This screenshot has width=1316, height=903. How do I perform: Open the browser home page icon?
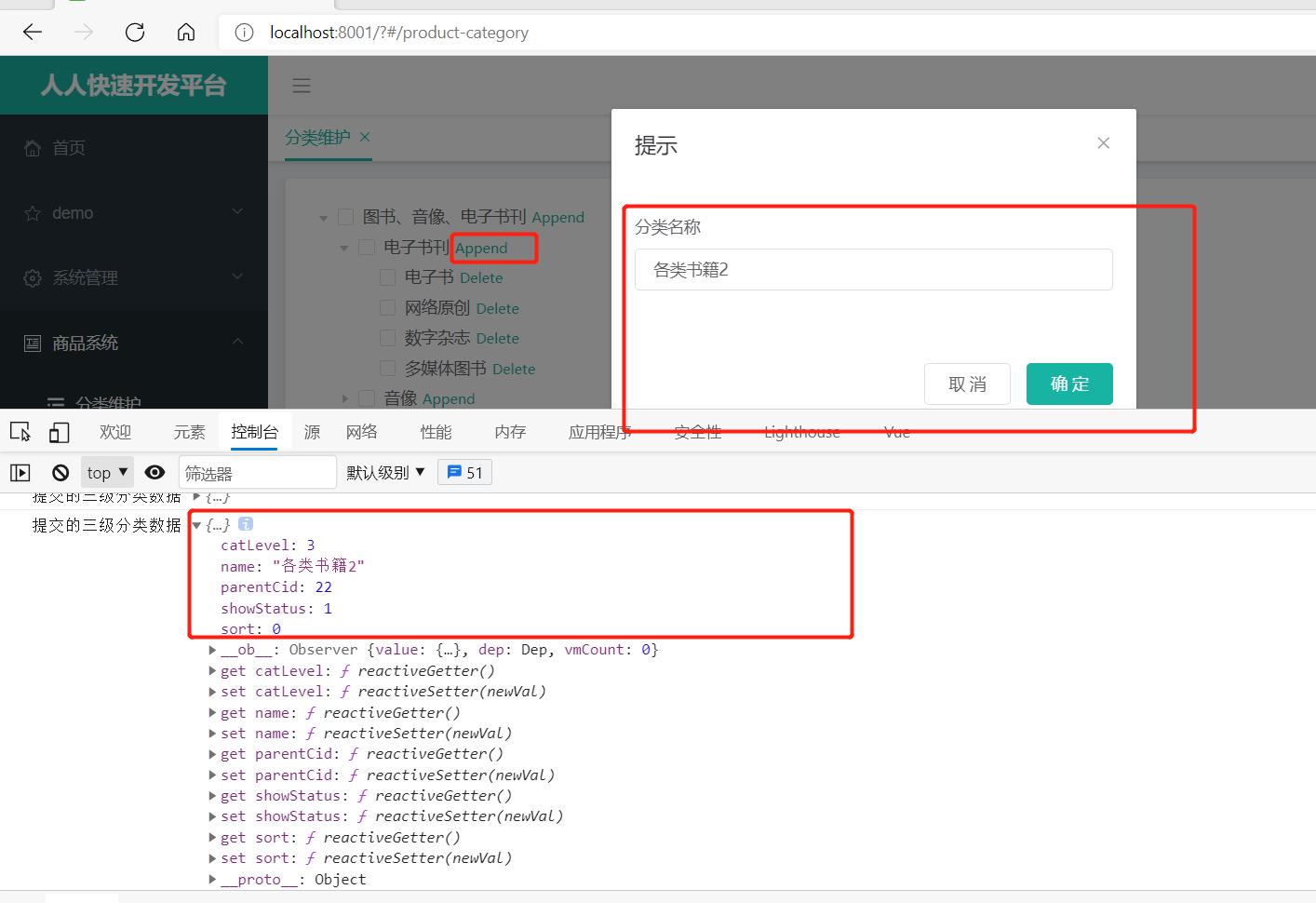pos(186,33)
